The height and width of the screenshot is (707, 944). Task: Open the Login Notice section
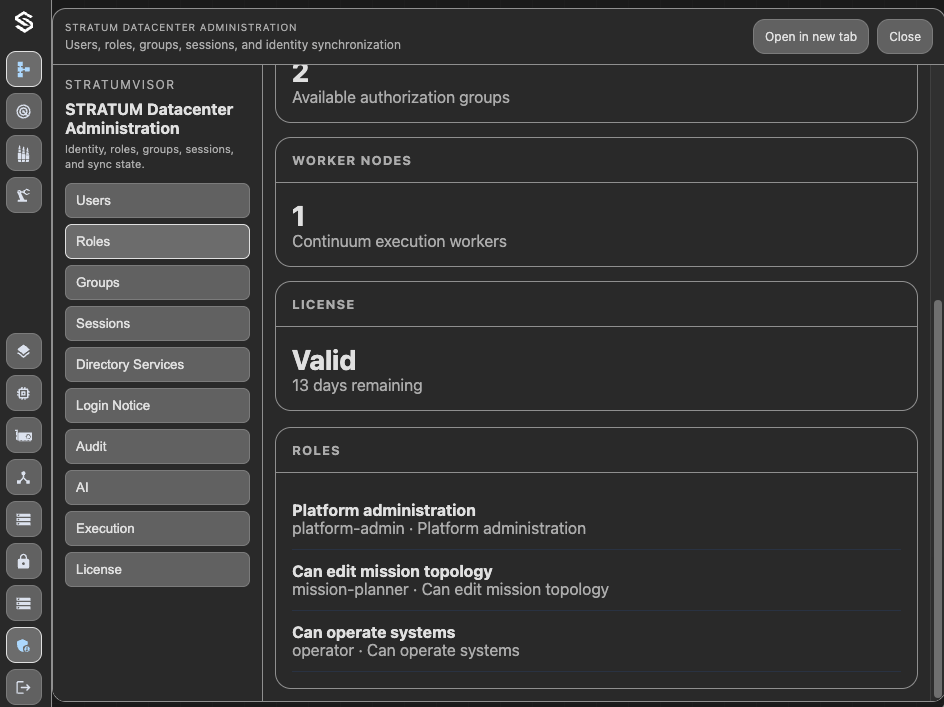[x=157, y=405]
